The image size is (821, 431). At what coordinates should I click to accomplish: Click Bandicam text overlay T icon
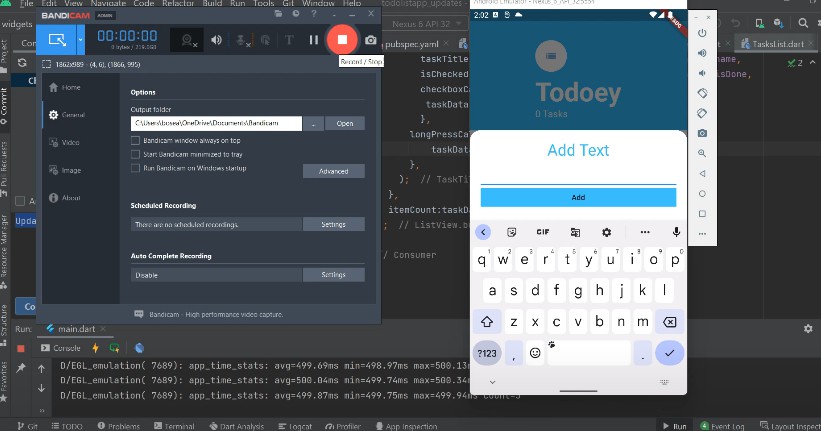(289, 40)
